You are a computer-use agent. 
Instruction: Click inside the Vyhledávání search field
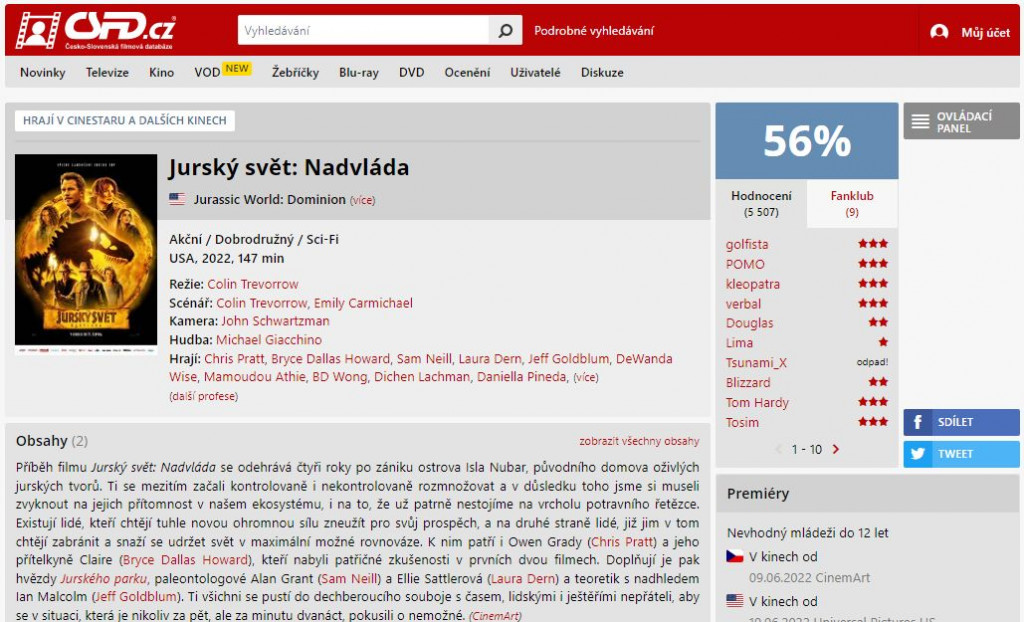coord(363,31)
